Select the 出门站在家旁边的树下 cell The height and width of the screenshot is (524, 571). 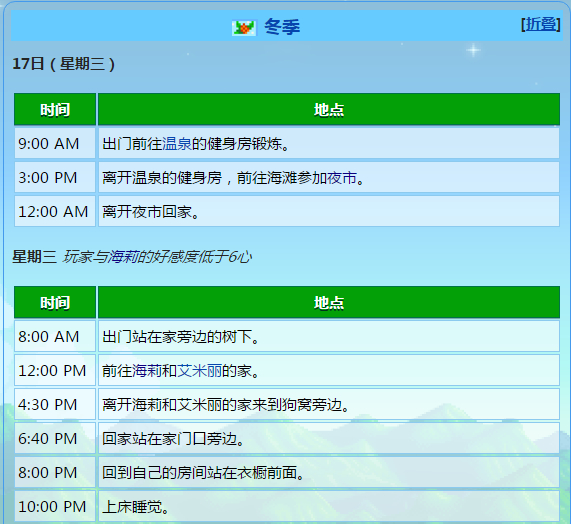329,336
